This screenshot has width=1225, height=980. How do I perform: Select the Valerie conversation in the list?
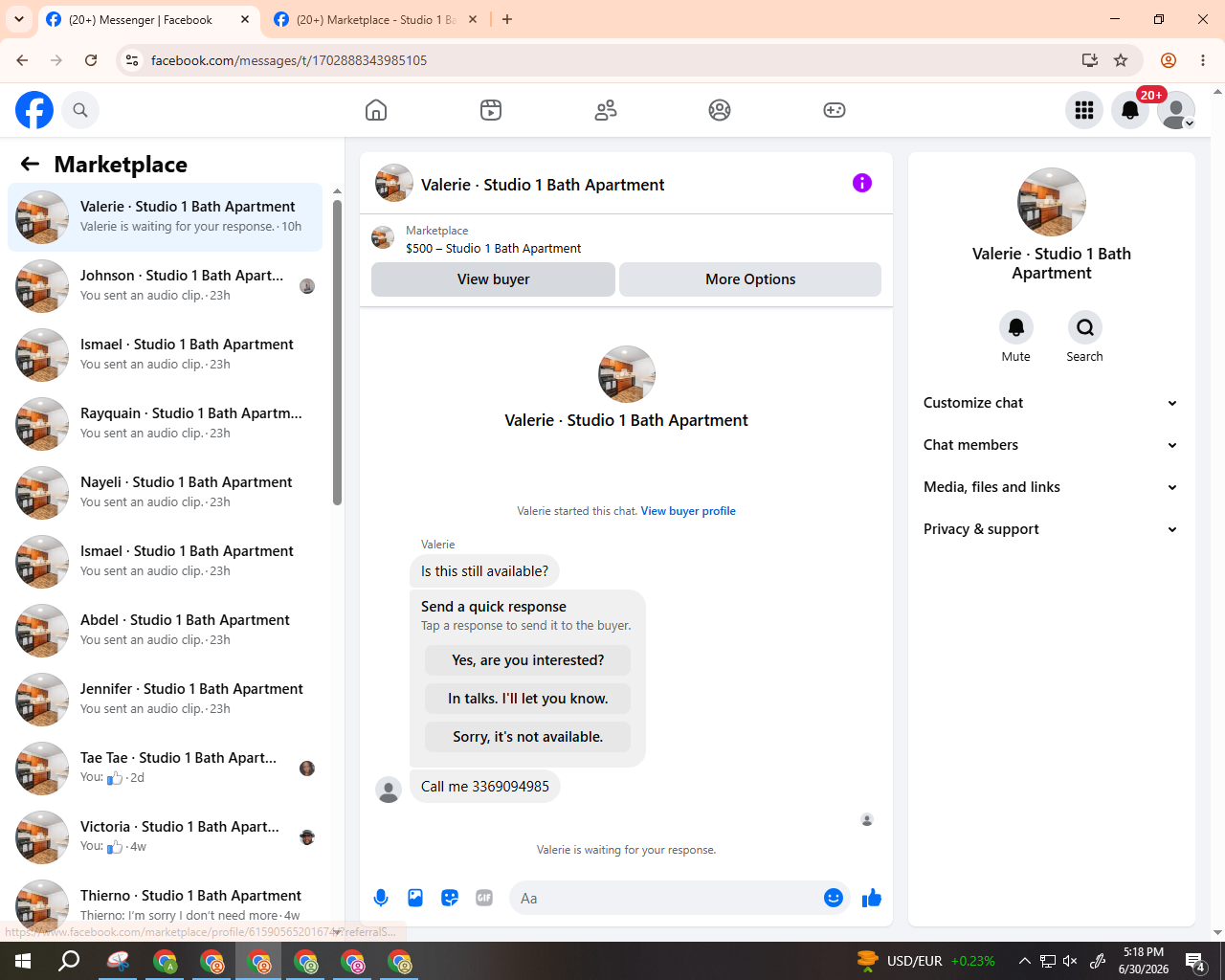pos(165,217)
